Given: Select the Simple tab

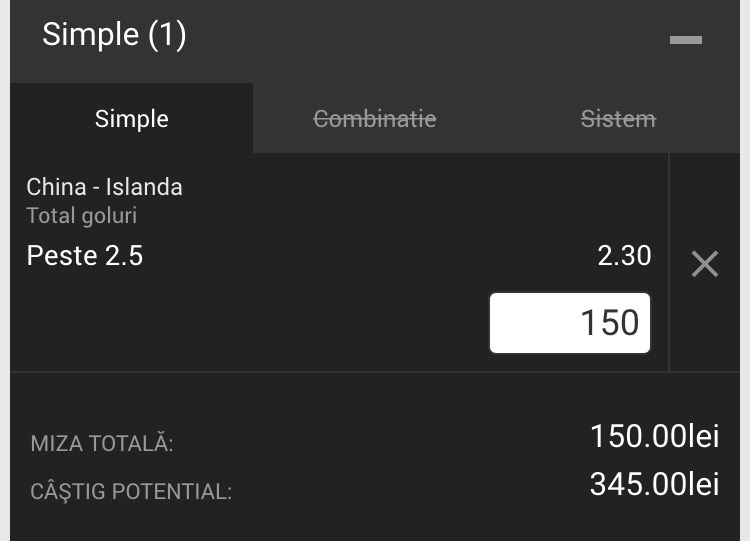Looking at the screenshot, I should pyautogui.click(x=132, y=118).
